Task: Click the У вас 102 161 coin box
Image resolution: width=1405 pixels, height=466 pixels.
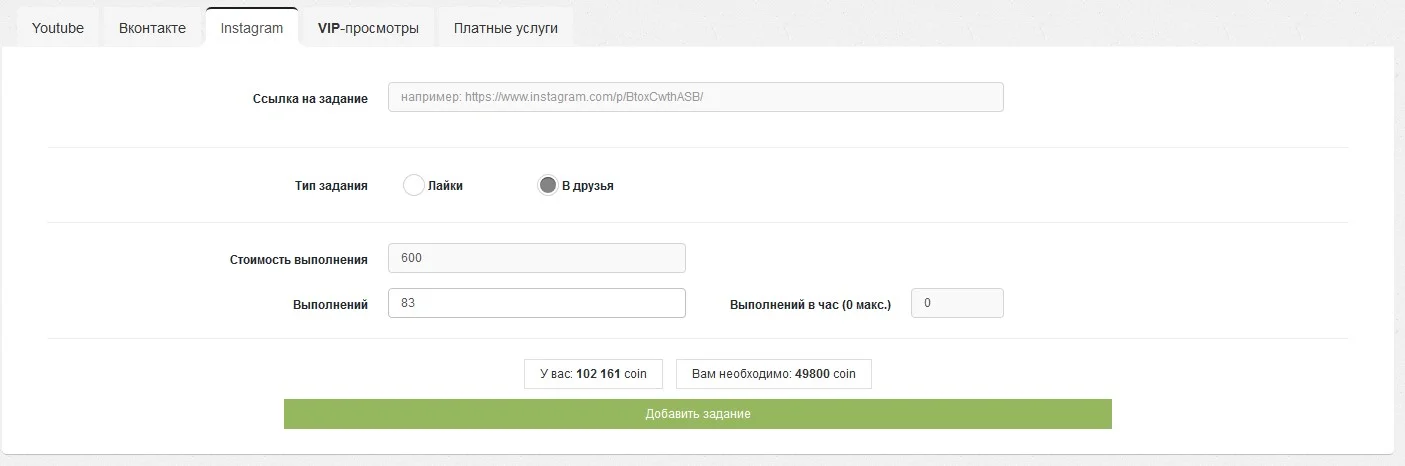Action: 593,374
